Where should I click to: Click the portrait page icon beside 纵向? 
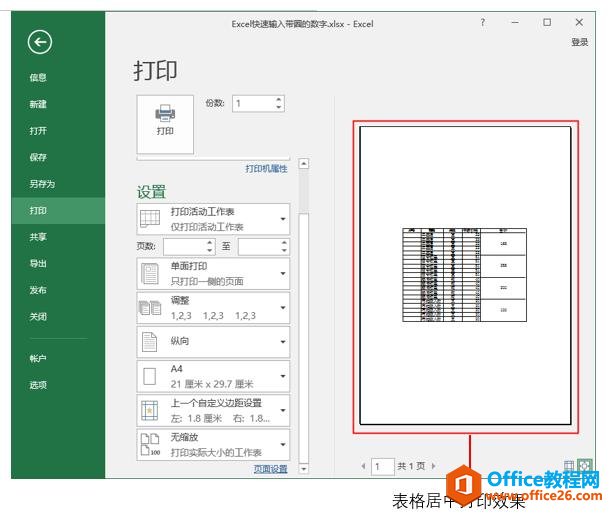[150, 342]
